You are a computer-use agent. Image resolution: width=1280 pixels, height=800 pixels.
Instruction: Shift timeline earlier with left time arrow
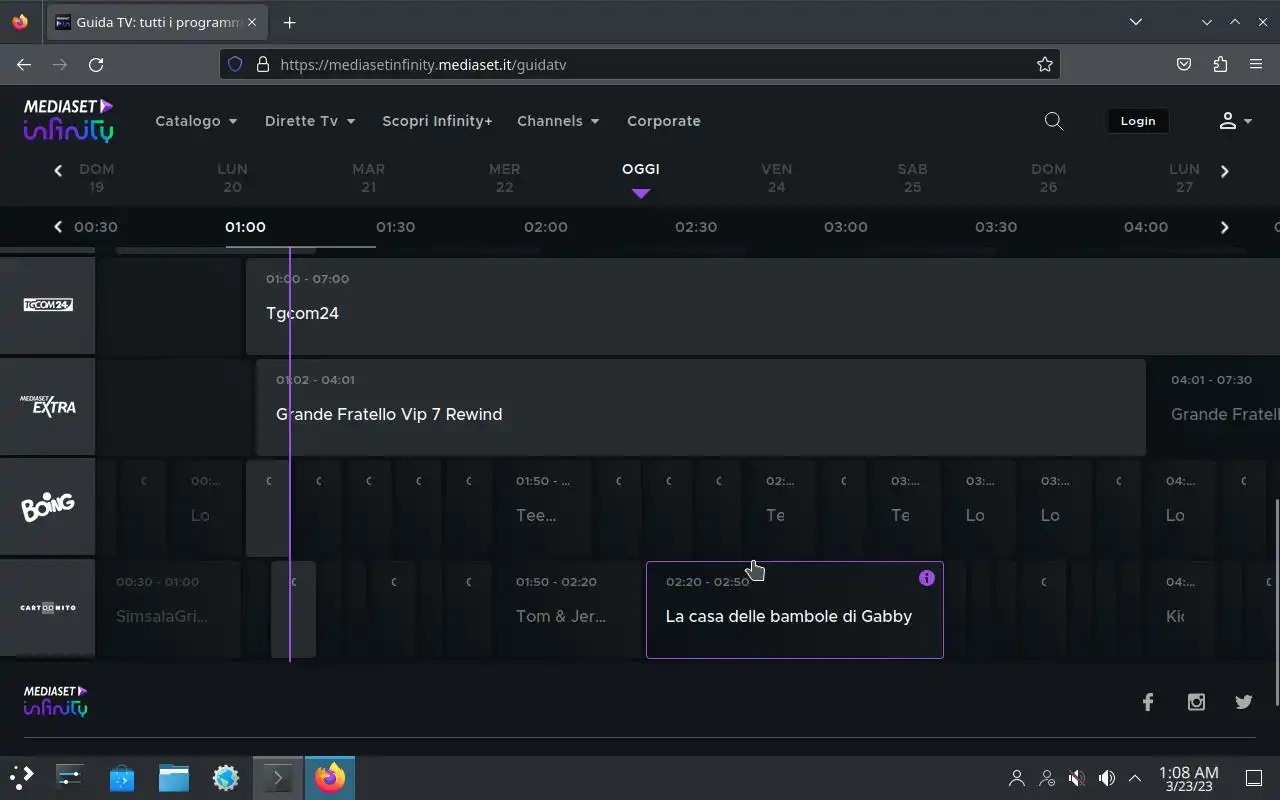(x=58, y=227)
